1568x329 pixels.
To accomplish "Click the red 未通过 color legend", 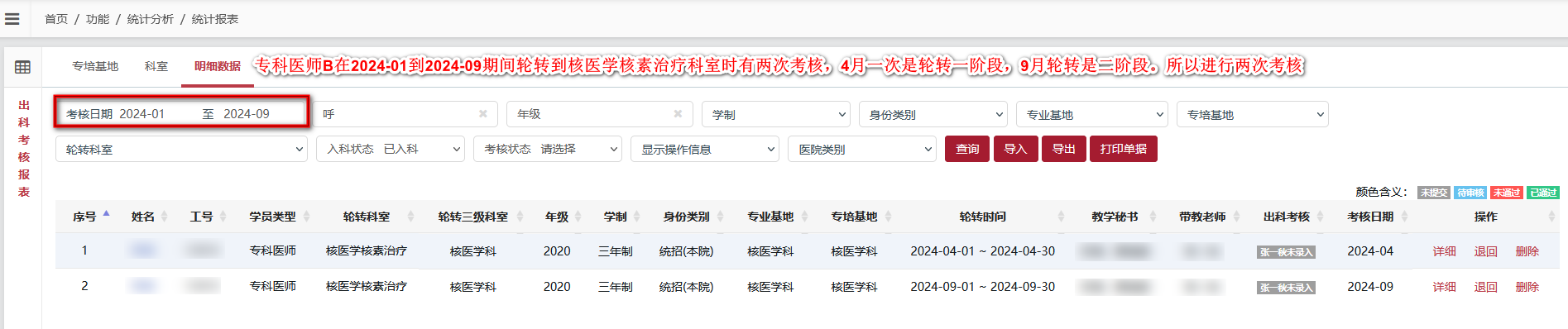I will pos(1507,193).
